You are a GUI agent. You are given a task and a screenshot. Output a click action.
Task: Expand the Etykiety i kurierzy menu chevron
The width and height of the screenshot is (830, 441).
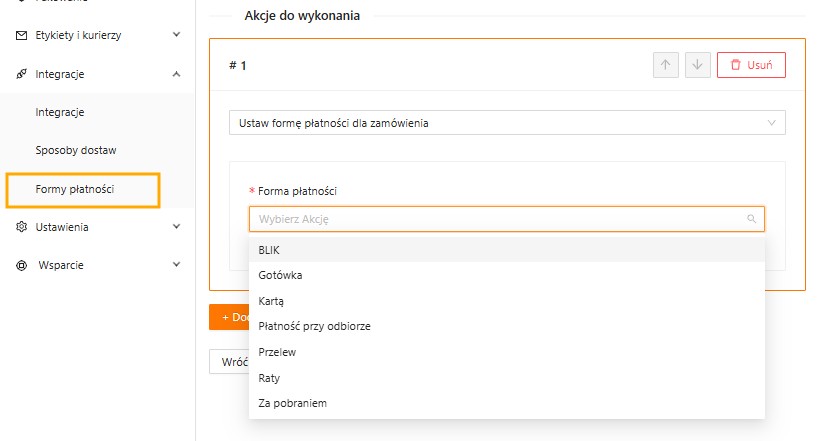176,35
